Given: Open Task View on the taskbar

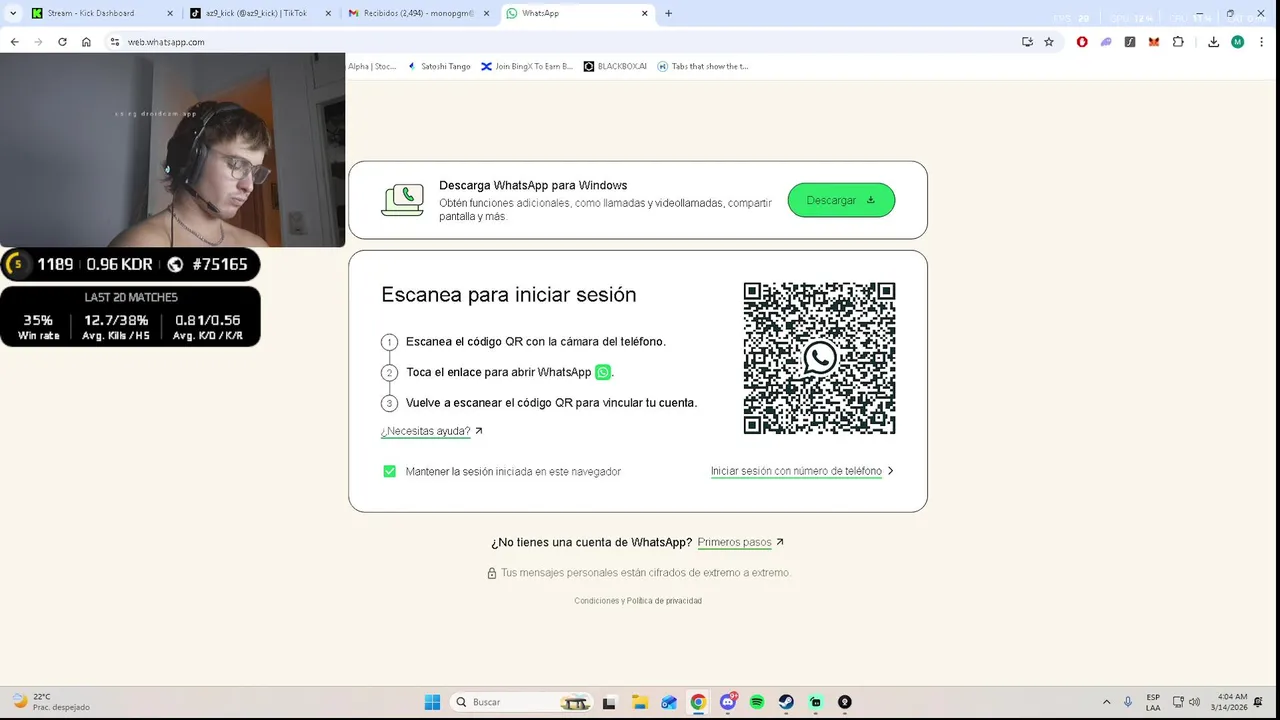Looking at the screenshot, I should tap(609, 702).
